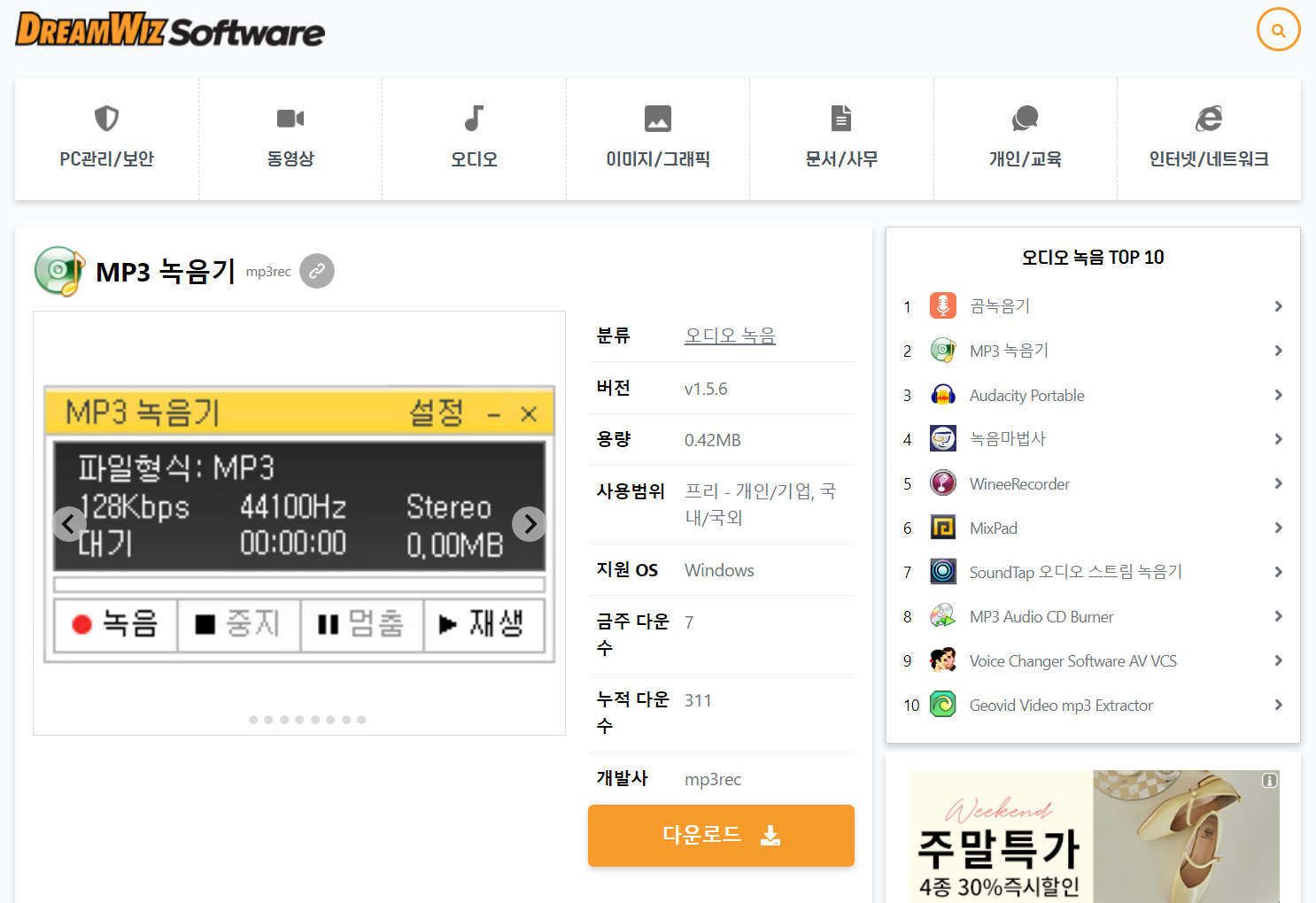The image size is (1316, 903).
Task: Show previous screenshot with left arrow
Action: (x=68, y=524)
